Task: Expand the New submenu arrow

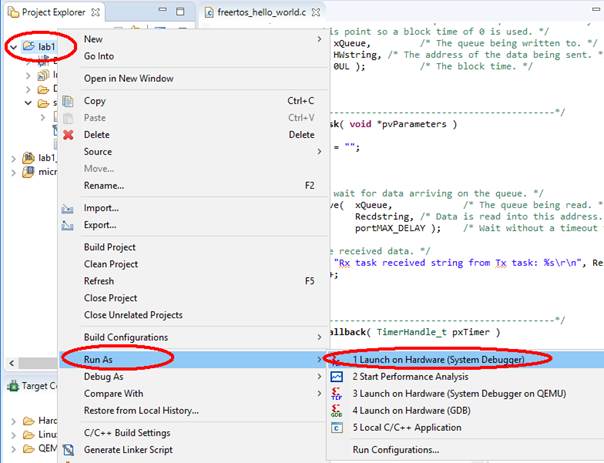Action: point(319,39)
